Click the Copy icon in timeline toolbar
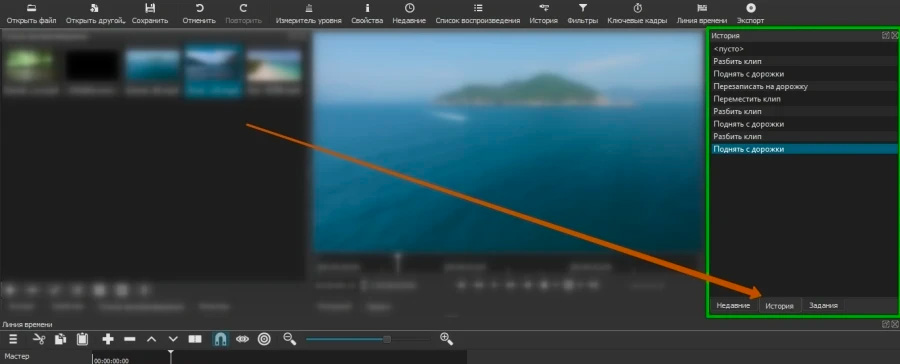This screenshot has width=900, height=364. (60, 339)
